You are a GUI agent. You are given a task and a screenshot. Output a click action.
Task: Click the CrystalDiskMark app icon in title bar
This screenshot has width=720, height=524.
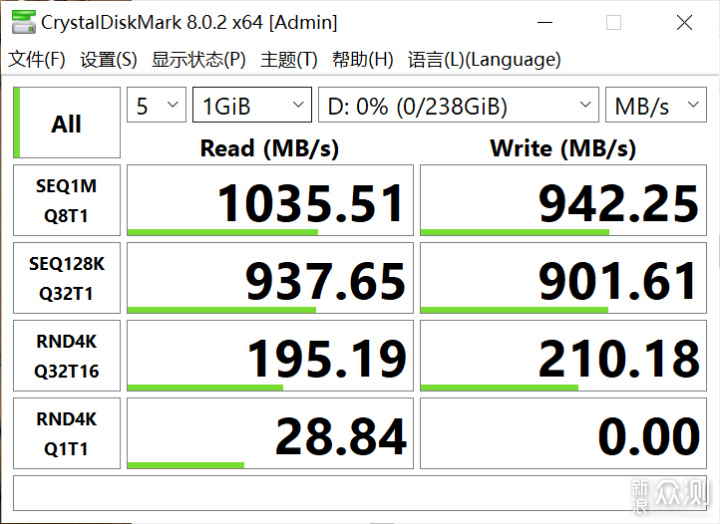(x=23, y=22)
